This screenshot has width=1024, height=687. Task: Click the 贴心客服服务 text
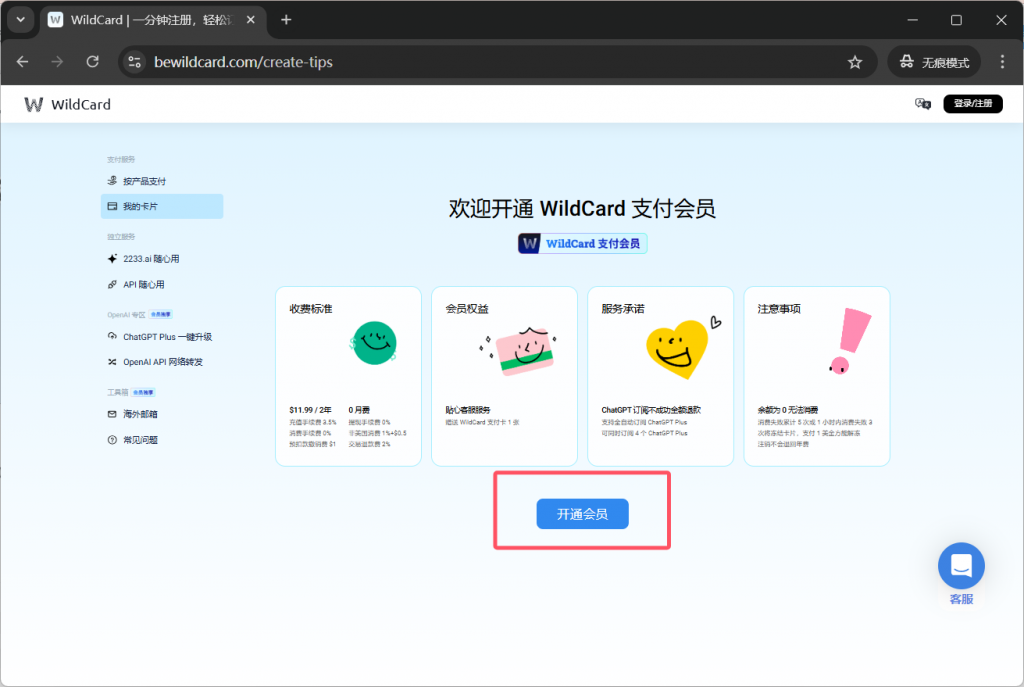[468, 409]
